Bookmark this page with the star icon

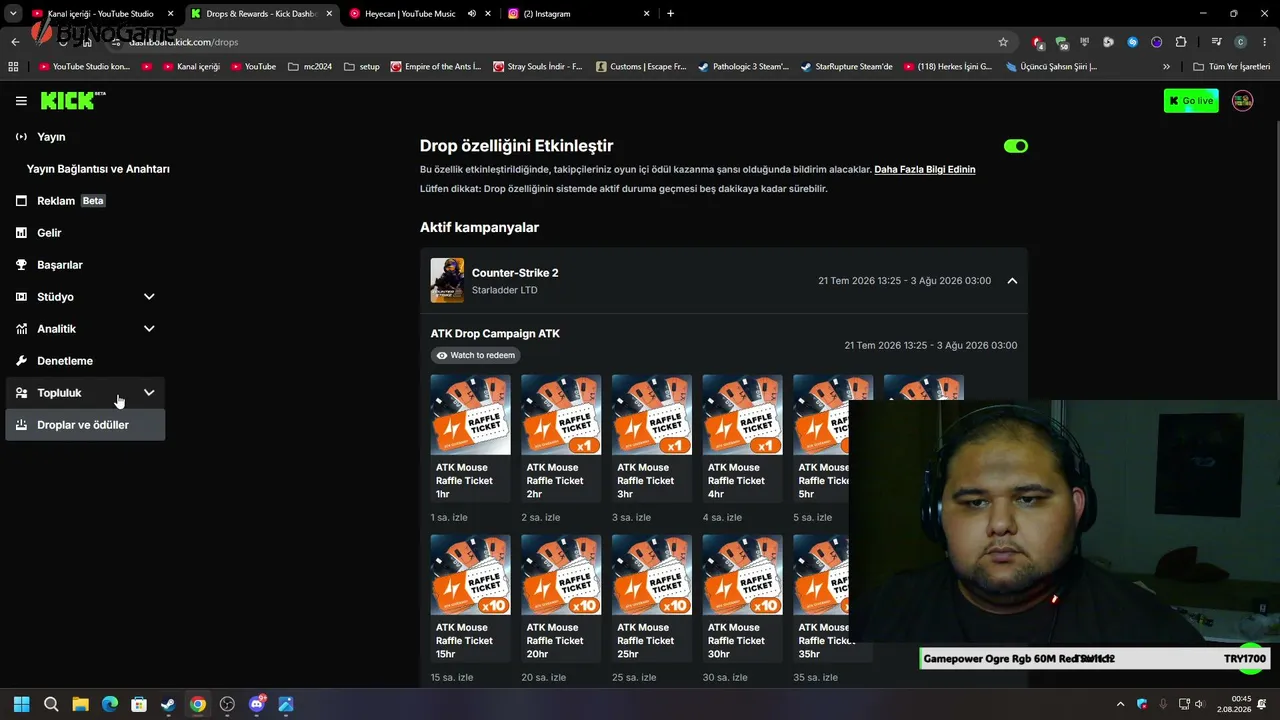(x=1003, y=42)
